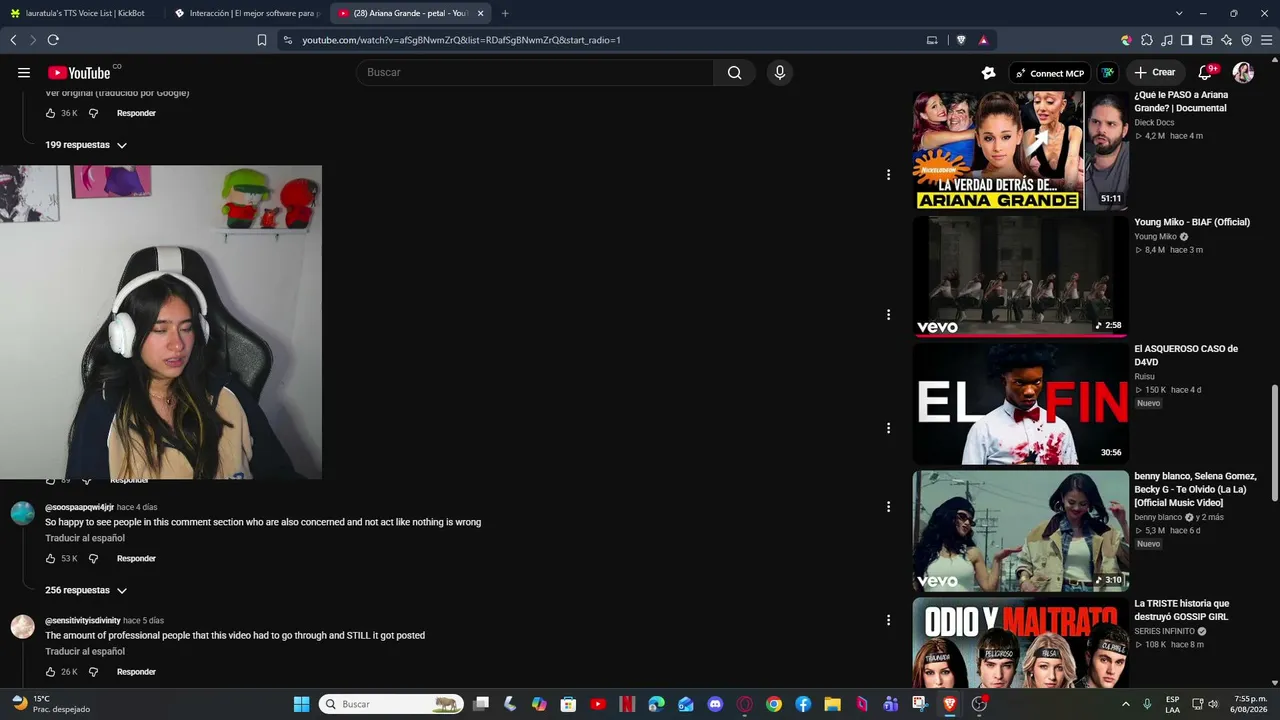The height and width of the screenshot is (720, 1280).
Task: Open the ESP LAA keyboard language switcher
Action: pyautogui.click(x=1172, y=704)
